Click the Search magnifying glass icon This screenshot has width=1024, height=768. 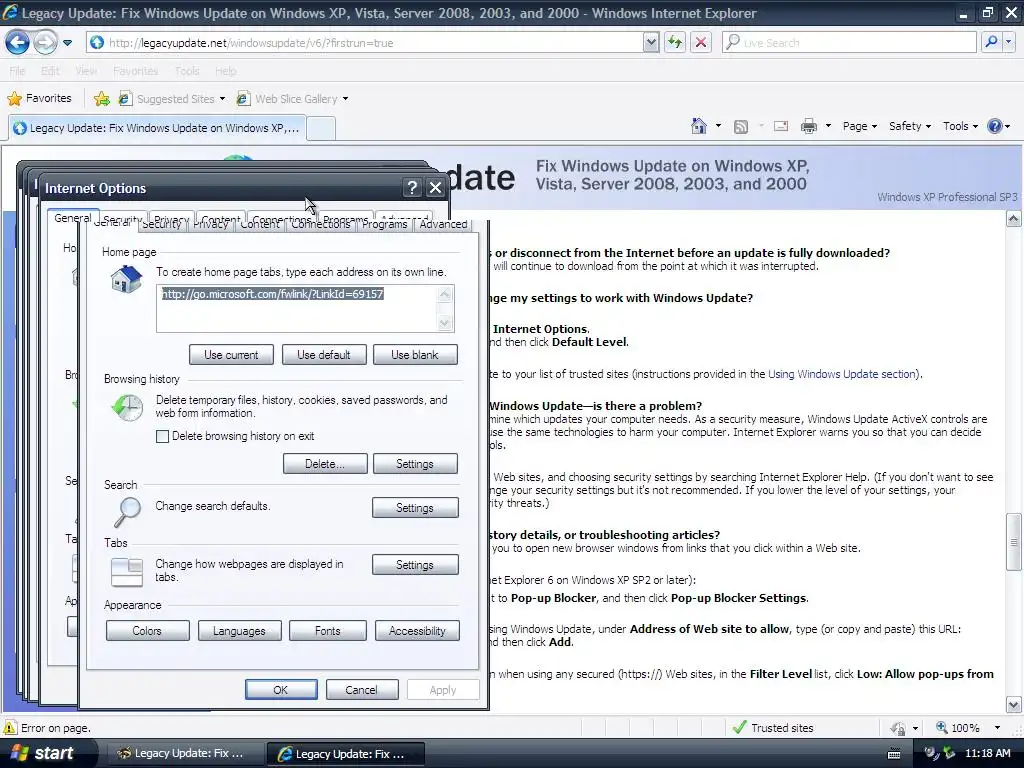127,512
